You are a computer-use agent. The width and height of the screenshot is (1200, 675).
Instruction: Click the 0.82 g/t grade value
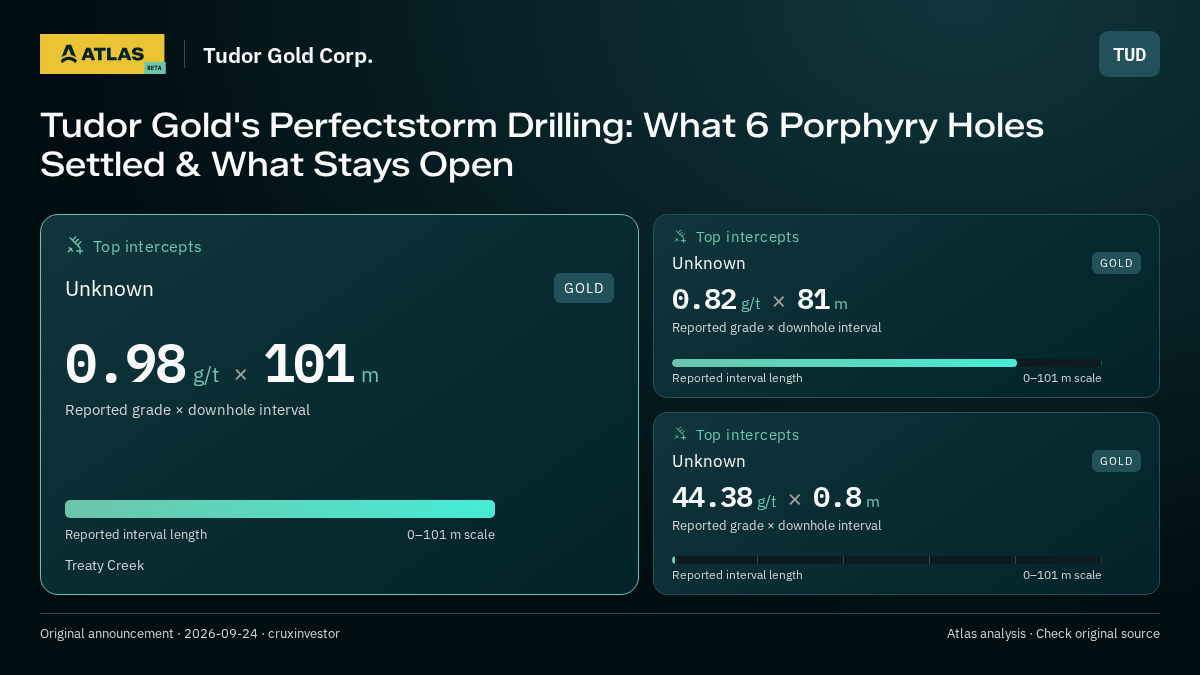716,300
